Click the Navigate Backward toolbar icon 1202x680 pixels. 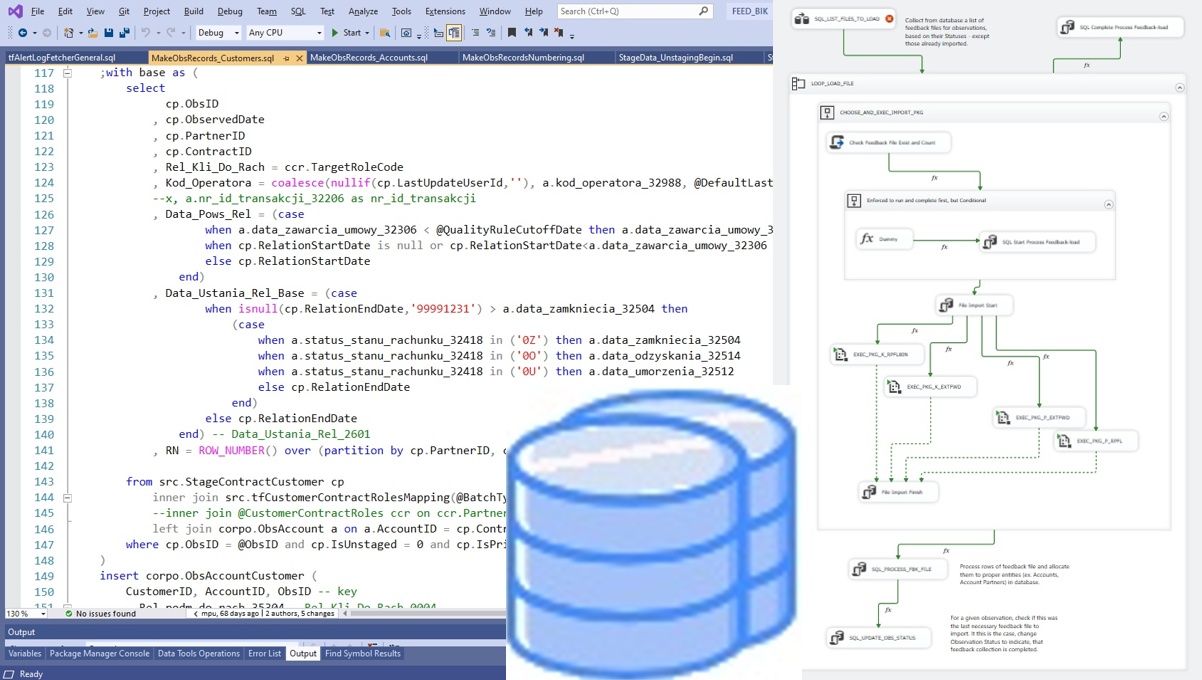pos(22,33)
